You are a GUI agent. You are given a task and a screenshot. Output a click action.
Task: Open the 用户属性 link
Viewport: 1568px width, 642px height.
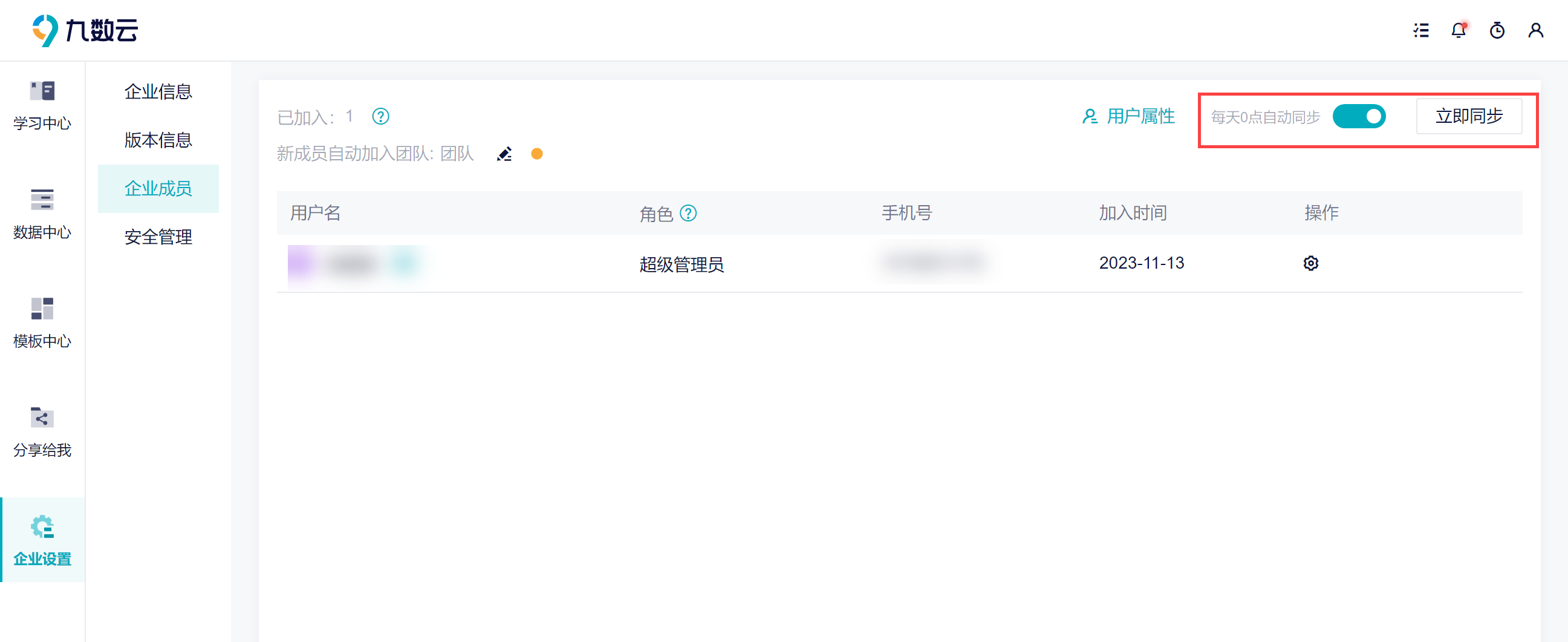click(x=1128, y=116)
